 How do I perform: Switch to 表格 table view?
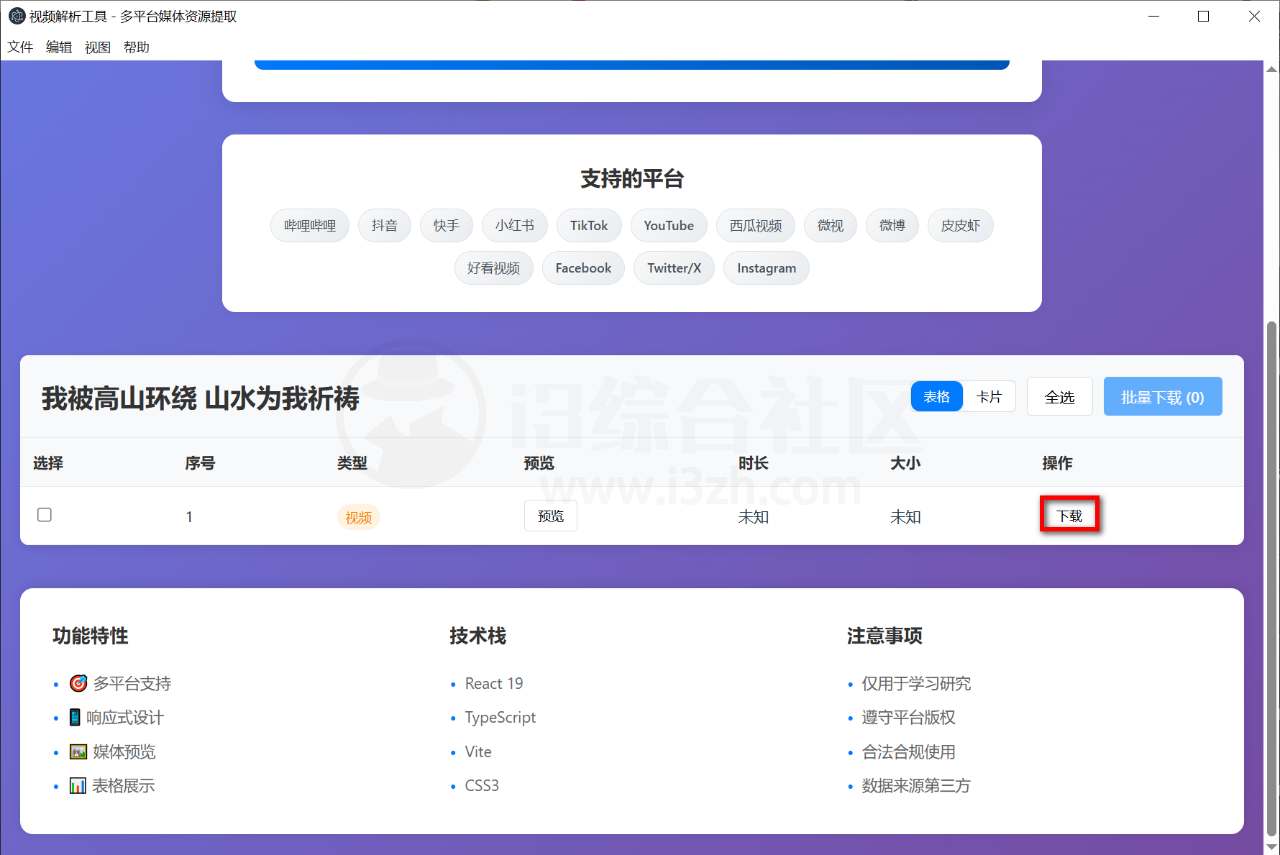click(x=936, y=396)
